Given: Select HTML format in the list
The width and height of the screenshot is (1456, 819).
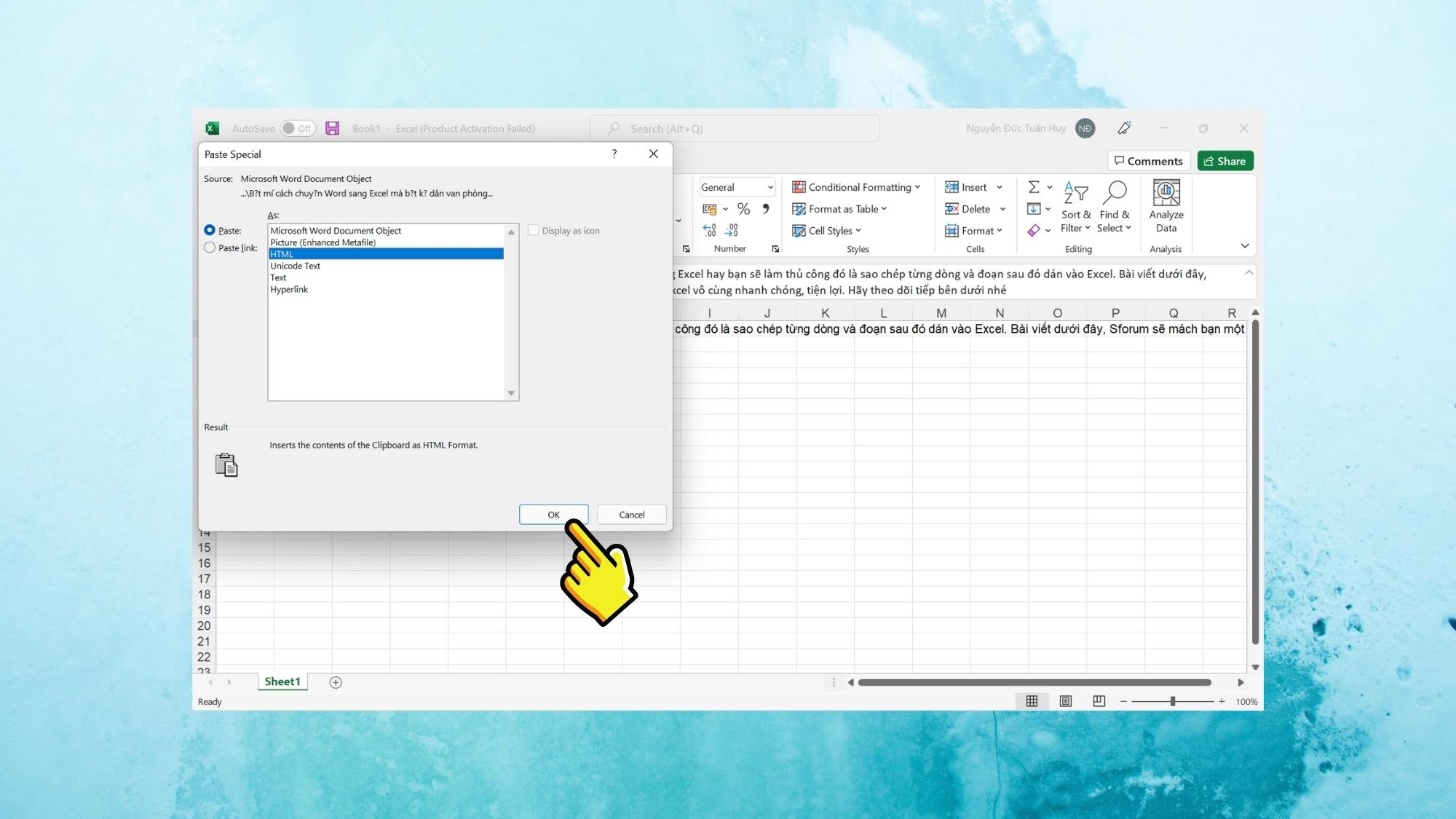Looking at the screenshot, I should coord(386,254).
